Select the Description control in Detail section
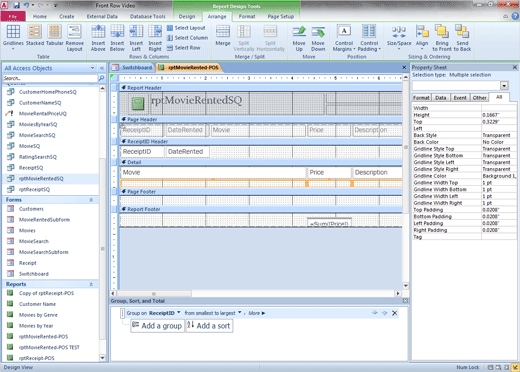 (377, 173)
